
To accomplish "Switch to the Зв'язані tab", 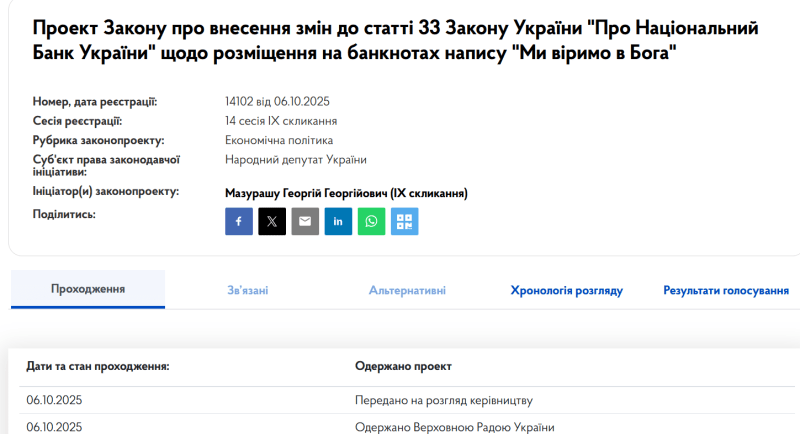I will [x=247, y=290].
